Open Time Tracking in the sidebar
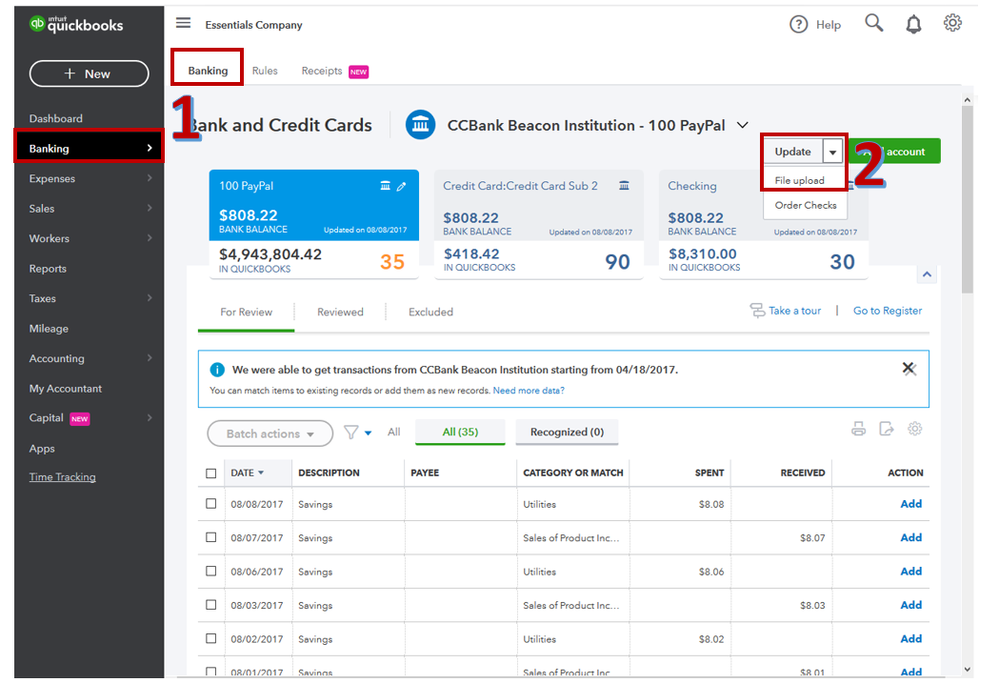 62,477
